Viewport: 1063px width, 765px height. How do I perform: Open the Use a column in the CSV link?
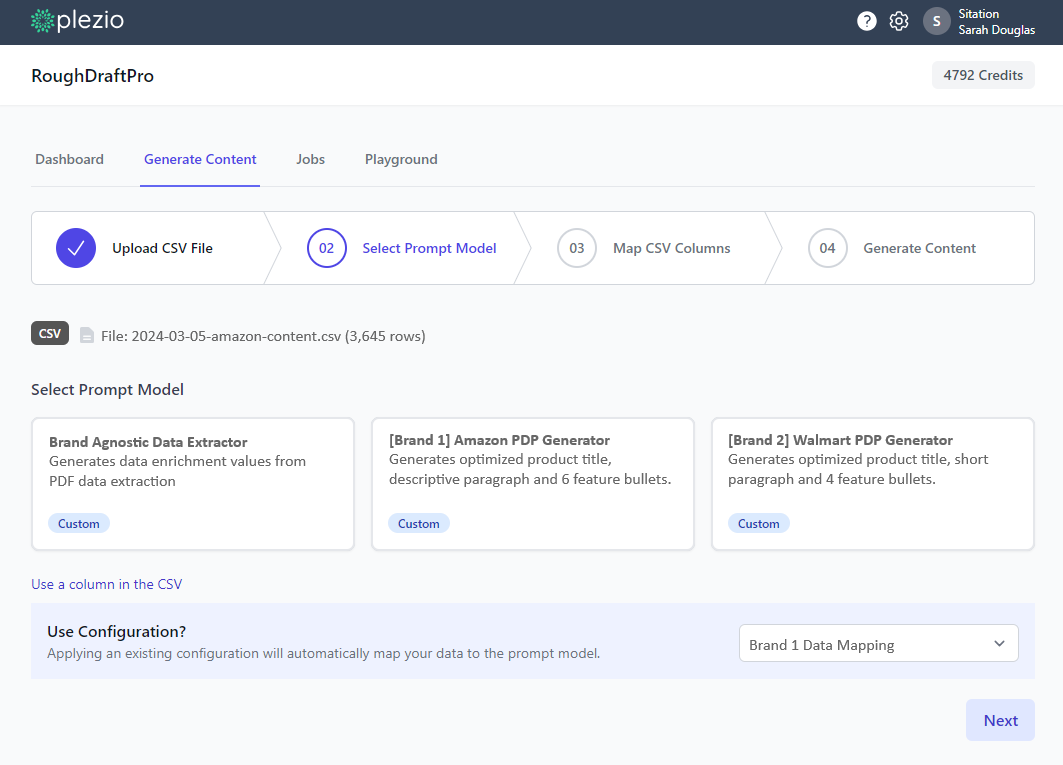click(106, 583)
